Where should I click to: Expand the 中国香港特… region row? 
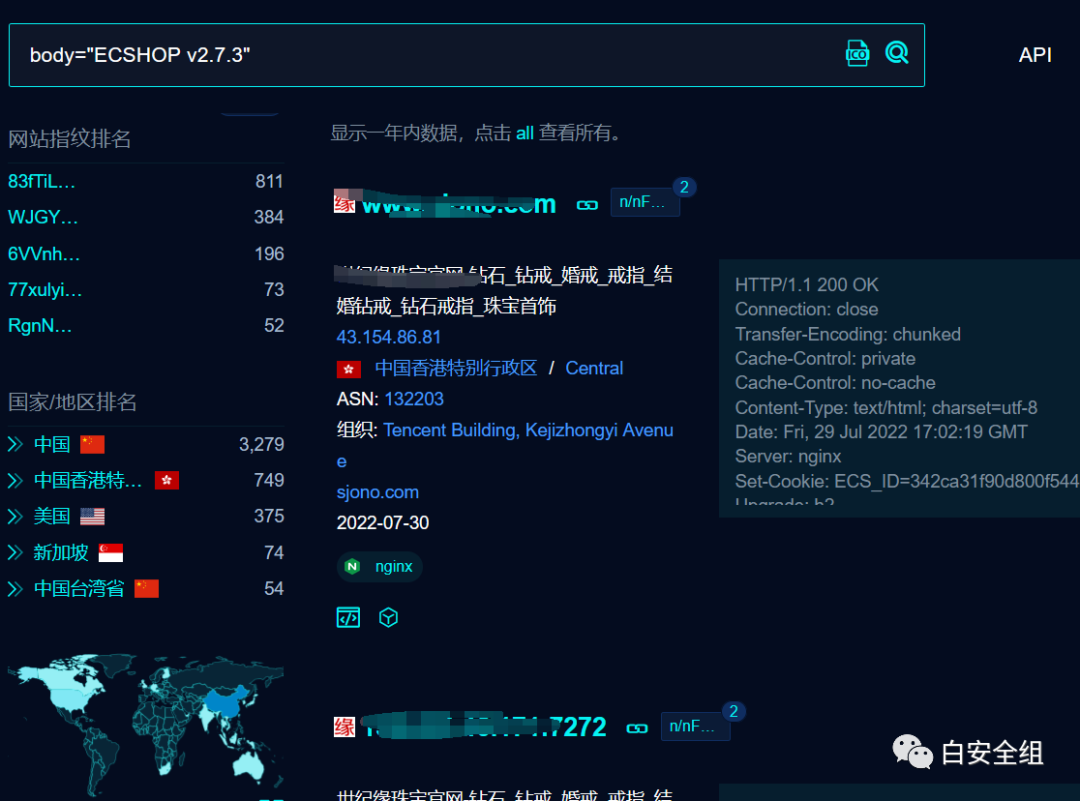(15, 480)
